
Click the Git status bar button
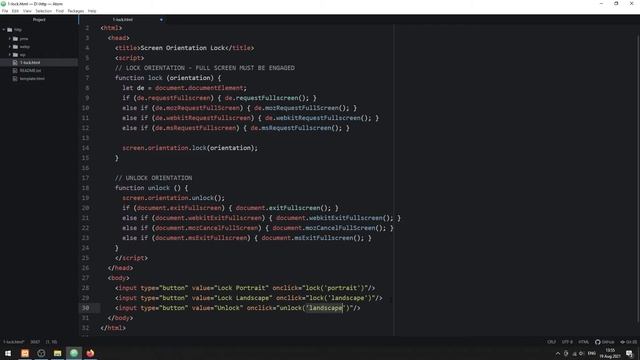629,342
